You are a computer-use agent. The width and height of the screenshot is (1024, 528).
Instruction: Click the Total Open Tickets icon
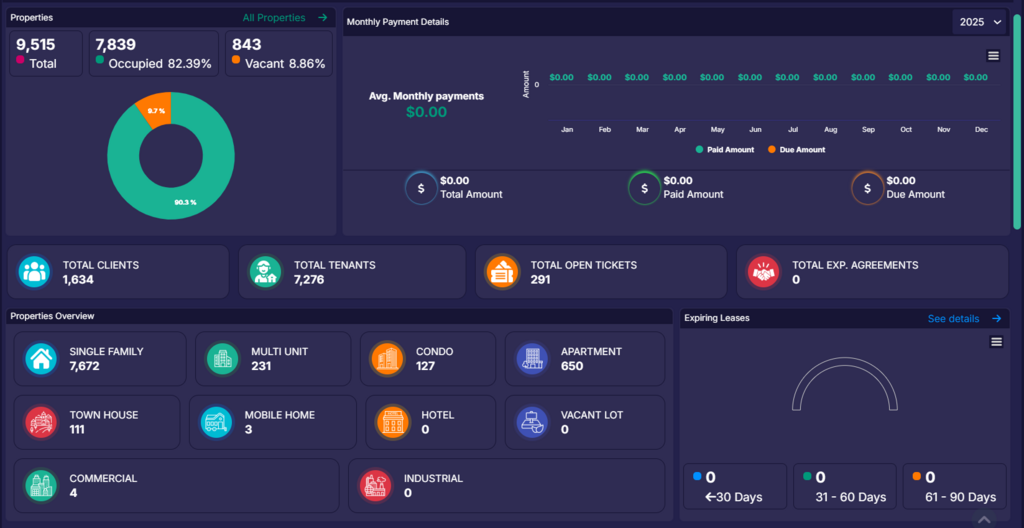pos(502,272)
